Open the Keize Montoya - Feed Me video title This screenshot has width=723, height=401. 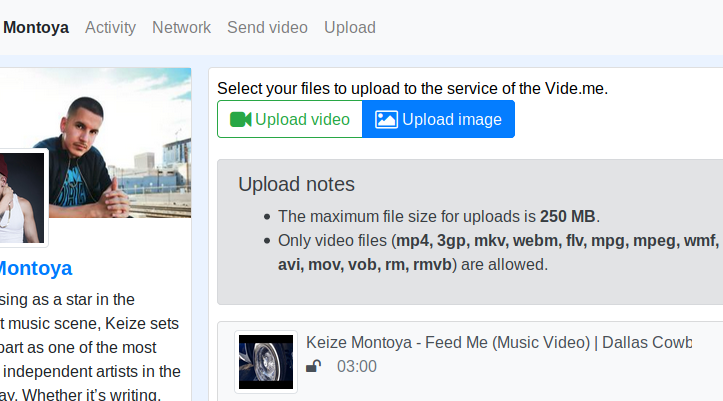click(499, 342)
